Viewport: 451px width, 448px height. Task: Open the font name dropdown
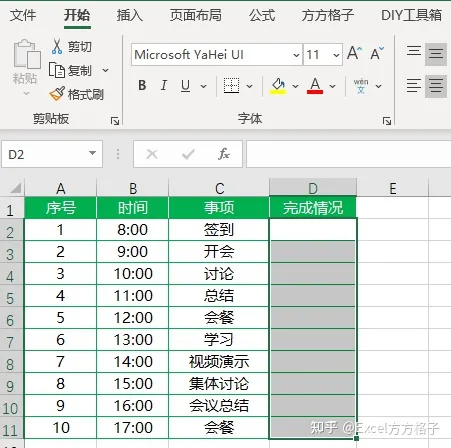pos(296,55)
